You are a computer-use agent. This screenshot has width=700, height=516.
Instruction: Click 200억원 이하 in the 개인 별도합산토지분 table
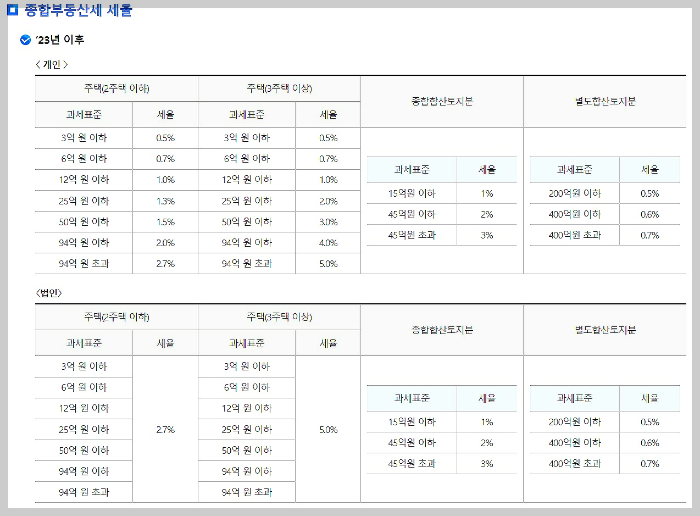click(575, 193)
